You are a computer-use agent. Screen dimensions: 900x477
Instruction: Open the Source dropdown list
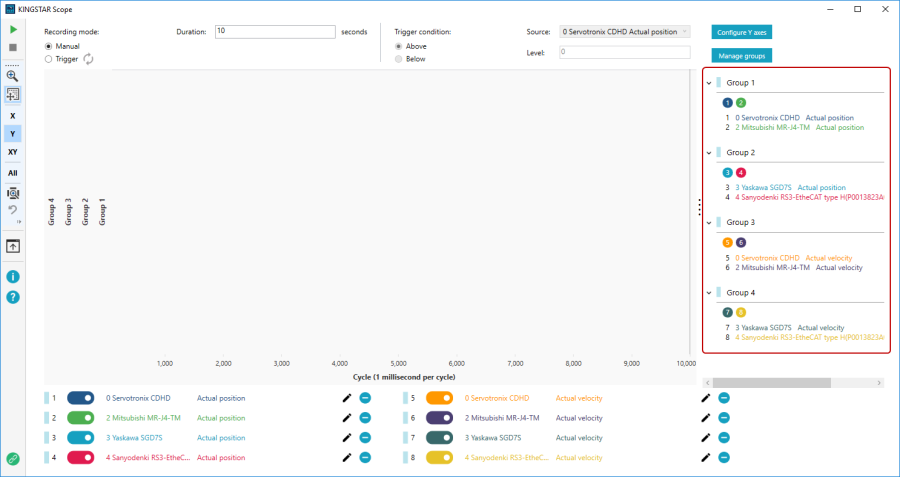coord(624,32)
